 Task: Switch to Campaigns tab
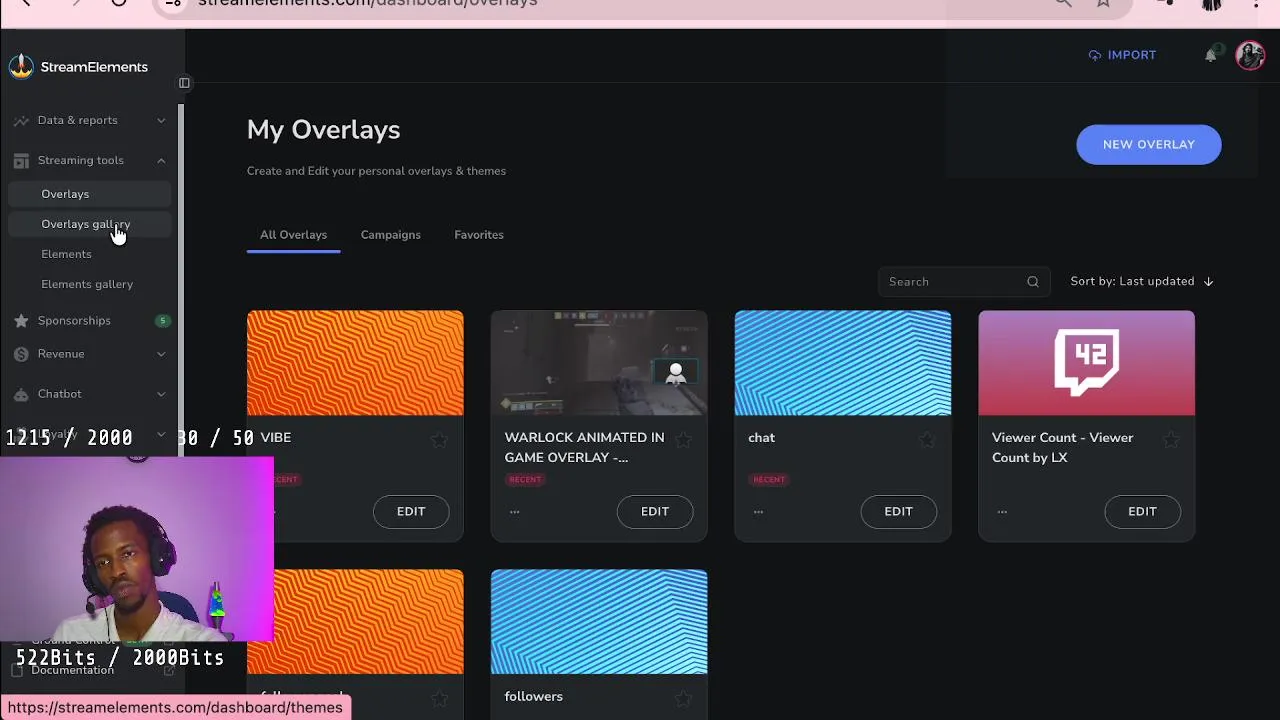(x=390, y=235)
